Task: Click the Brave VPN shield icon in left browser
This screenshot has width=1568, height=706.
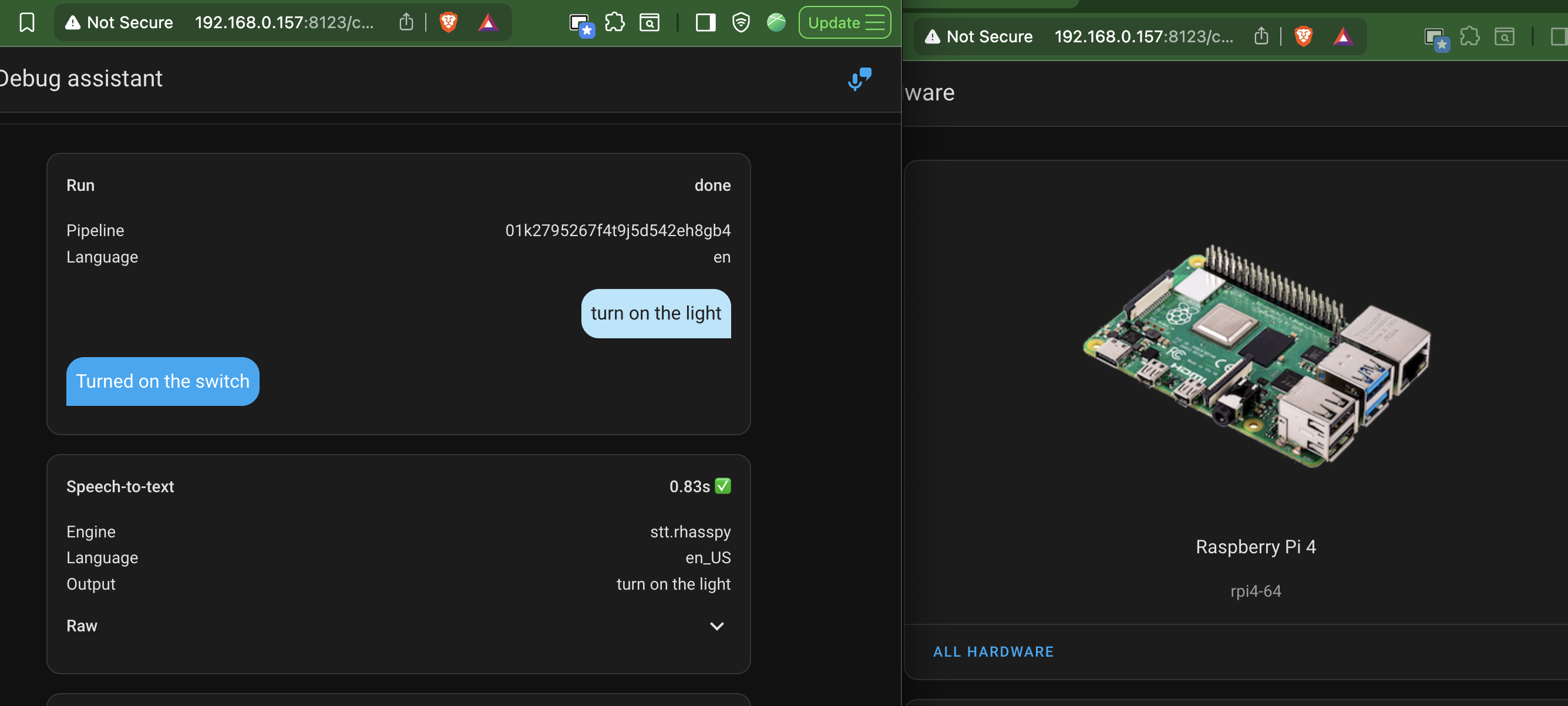Action: pos(741,22)
